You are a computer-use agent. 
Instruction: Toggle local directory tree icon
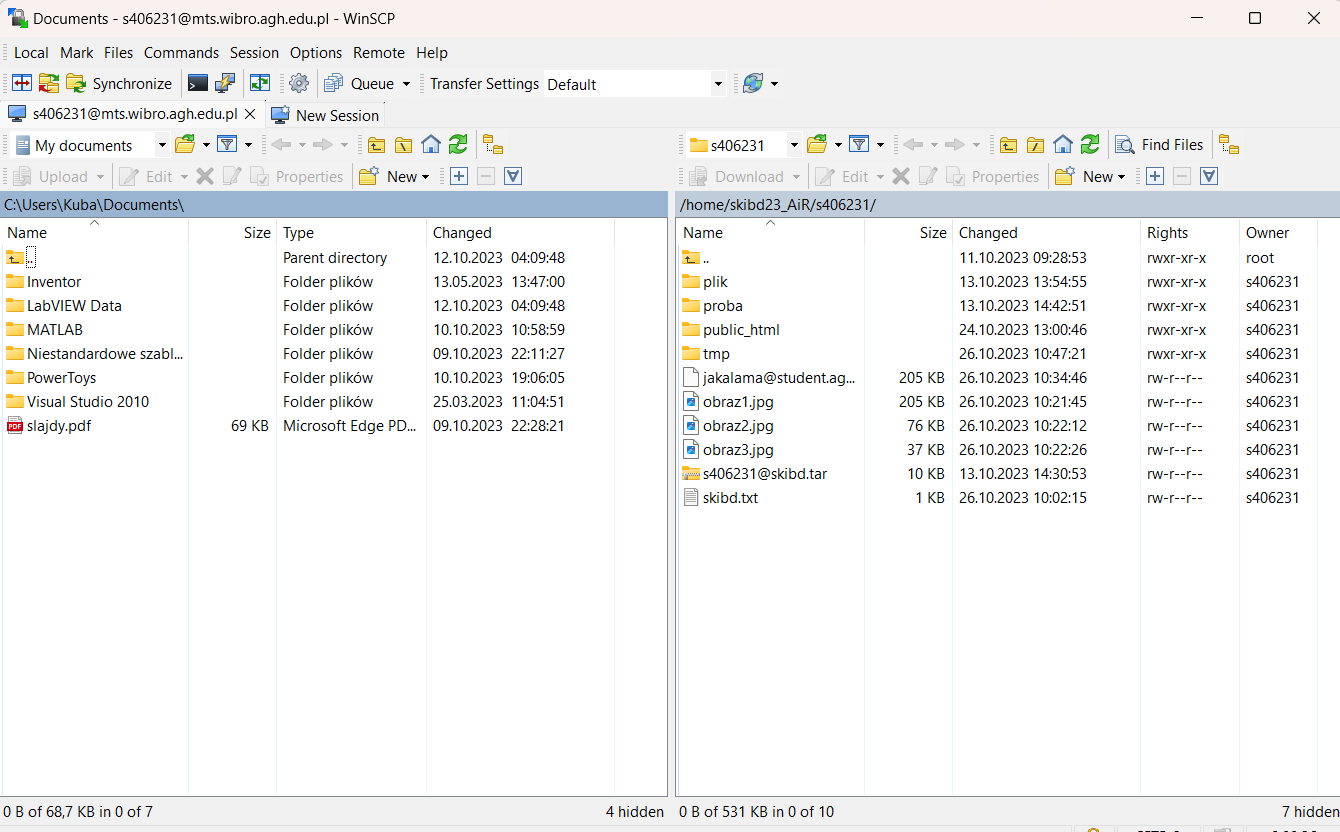coord(493,145)
